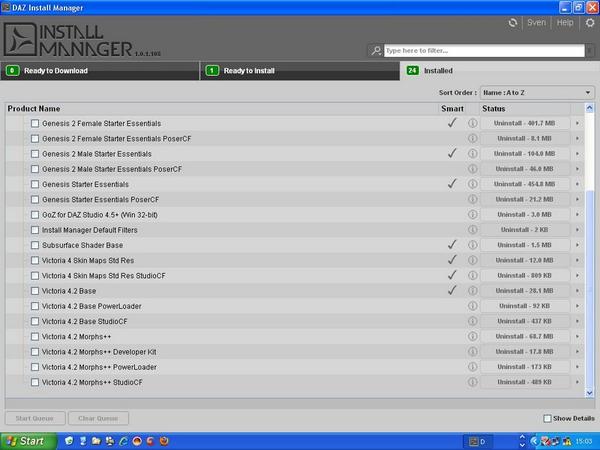Show info for Genesis 2 Female Starter Essentials PoserCF
The width and height of the screenshot is (600, 450).
pyautogui.click(x=473, y=139)
